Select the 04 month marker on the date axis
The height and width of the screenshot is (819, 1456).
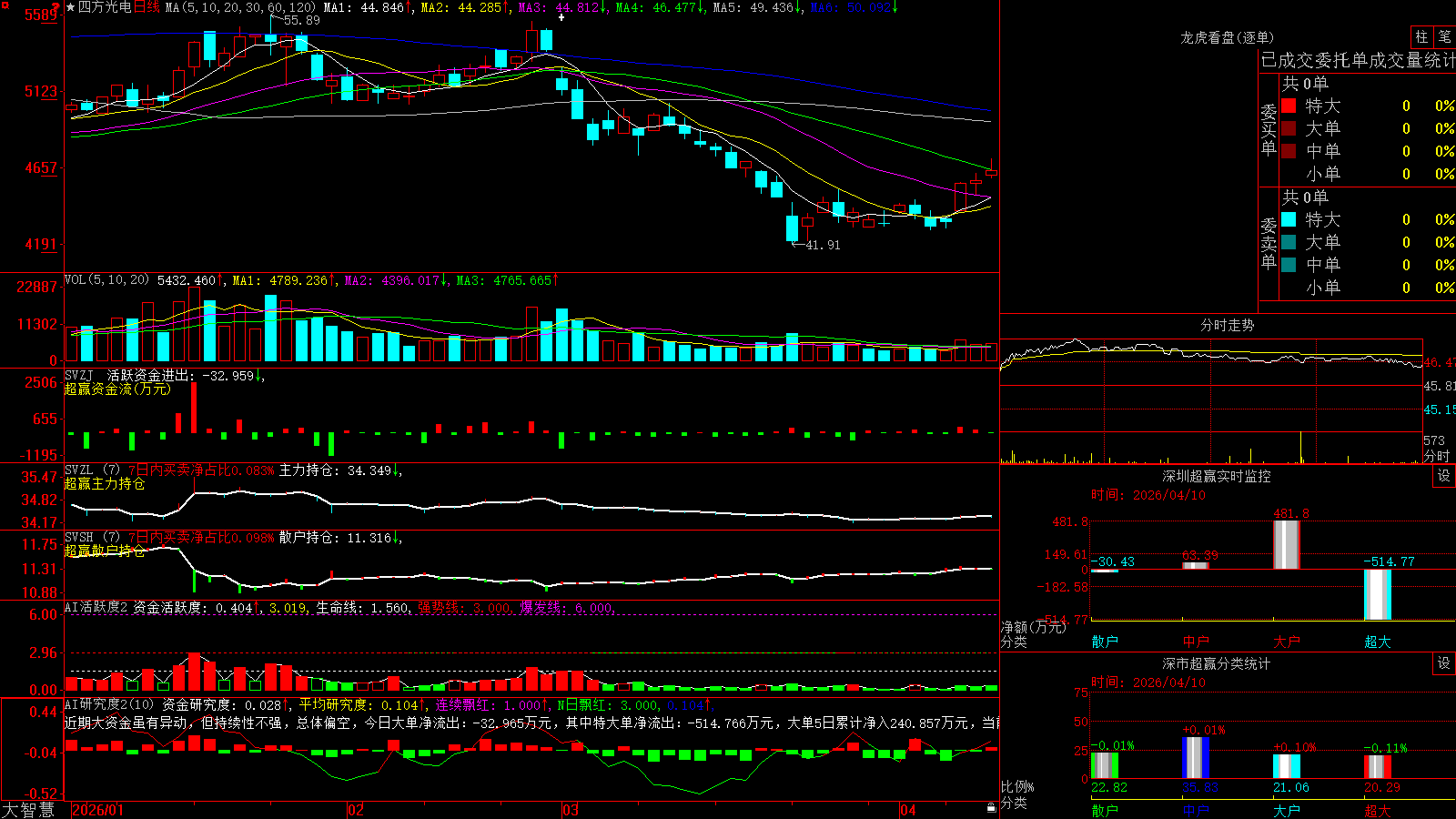click(x=907, y=810)
